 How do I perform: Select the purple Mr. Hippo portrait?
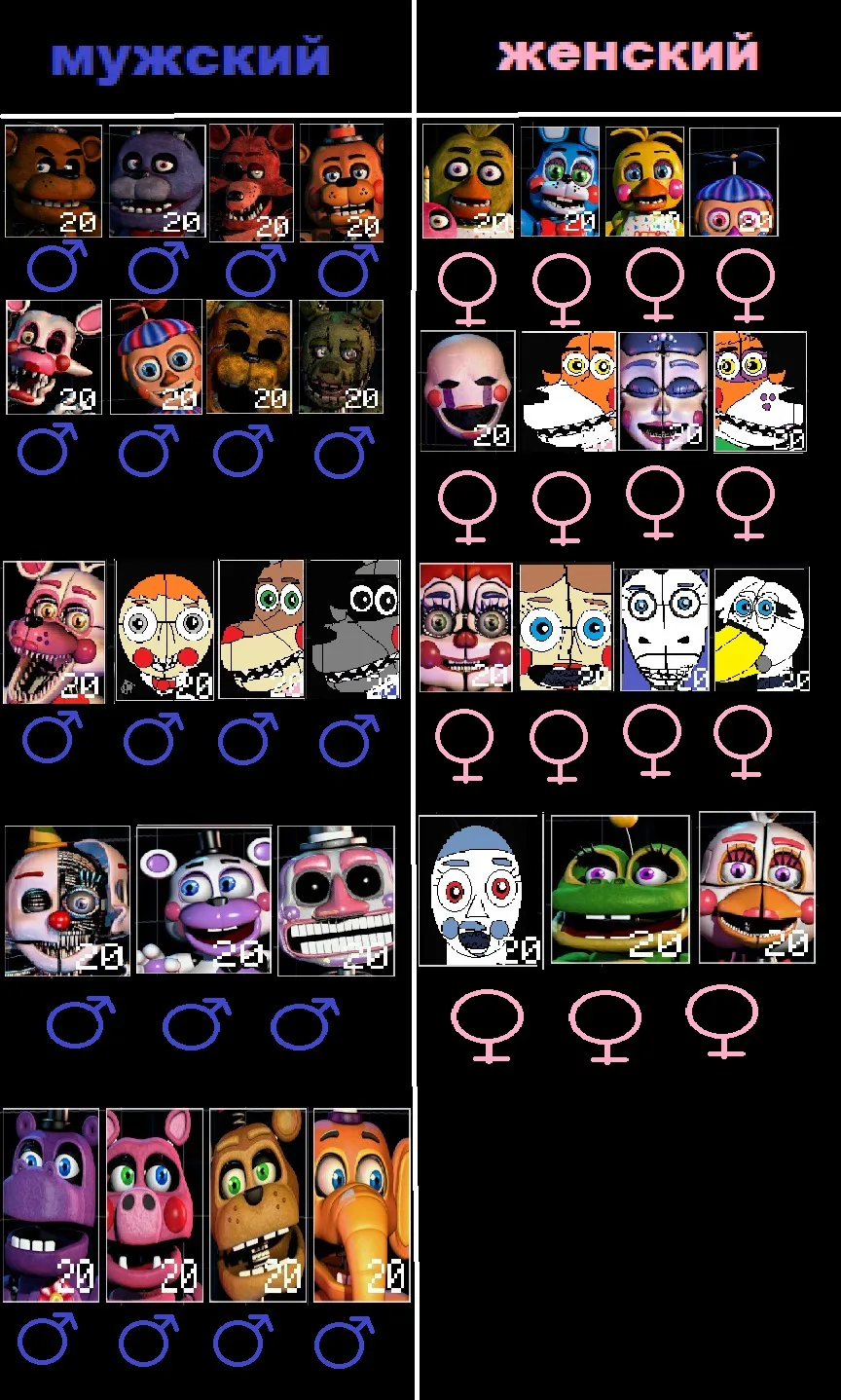point(51,1205)
